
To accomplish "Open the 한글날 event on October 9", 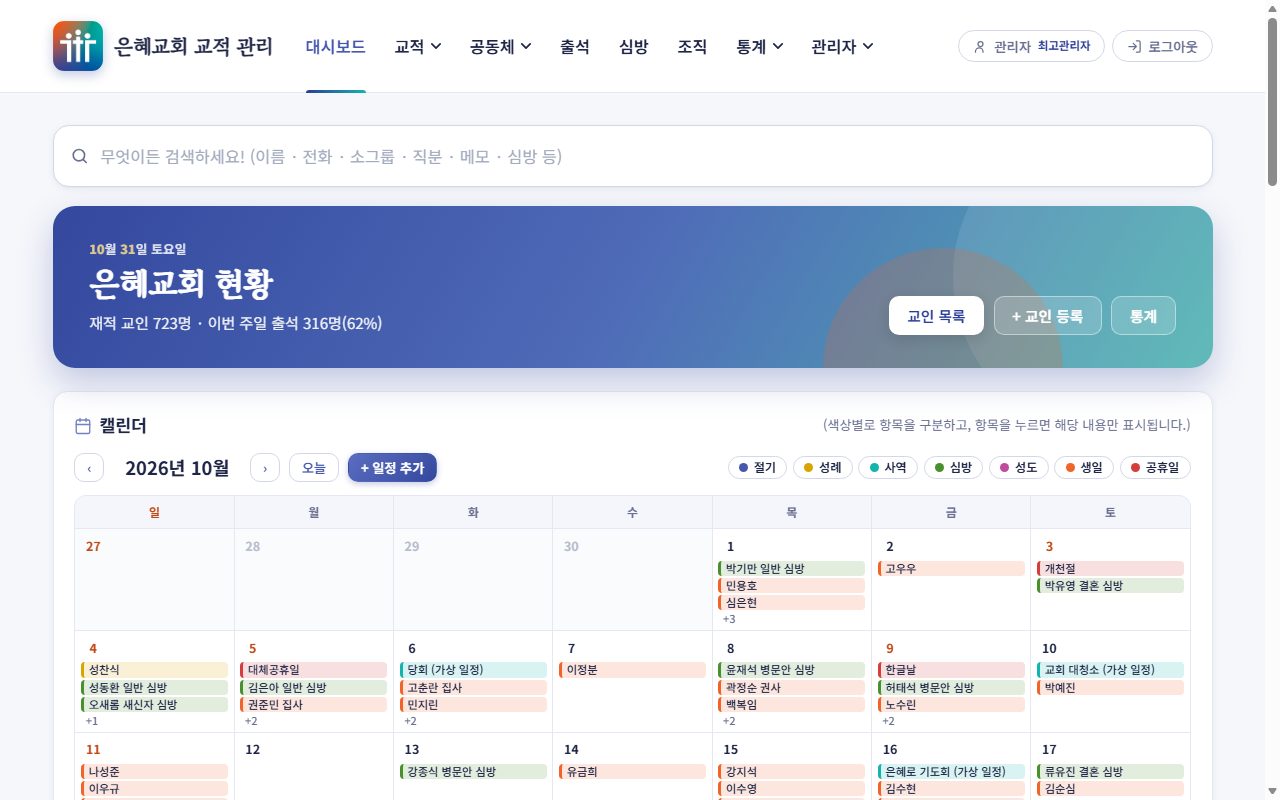I will pos(951,670).
